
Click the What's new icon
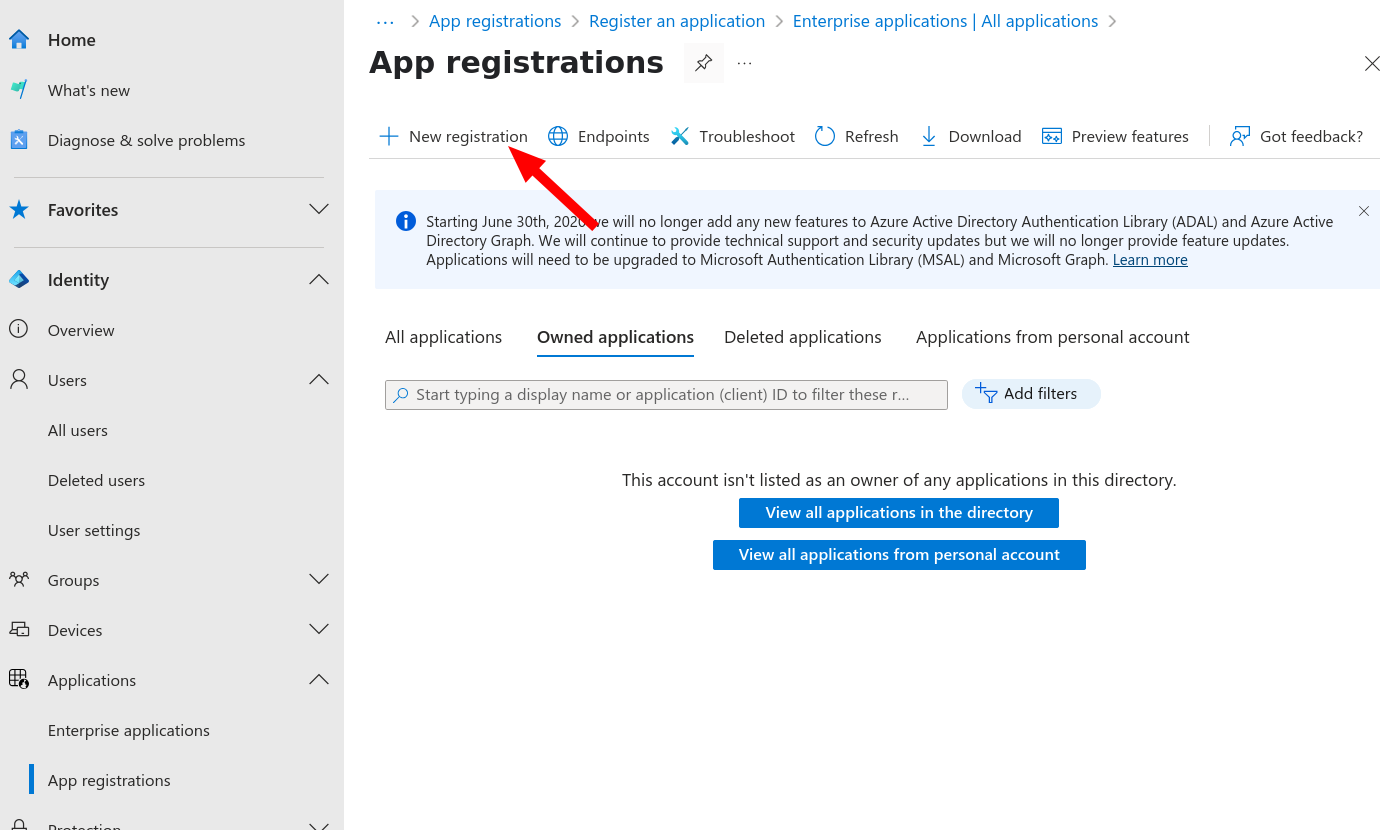click(19, 90)
